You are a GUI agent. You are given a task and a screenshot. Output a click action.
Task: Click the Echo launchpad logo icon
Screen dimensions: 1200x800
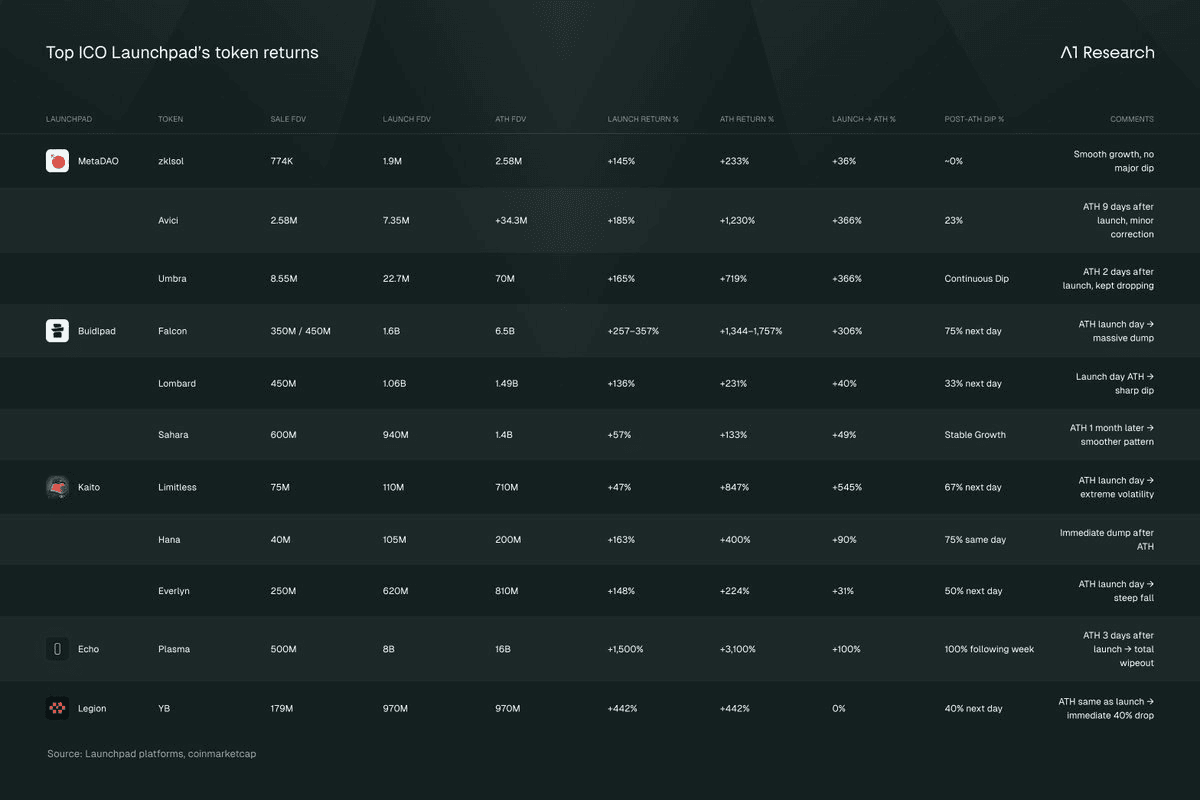(x=57, y=649)
